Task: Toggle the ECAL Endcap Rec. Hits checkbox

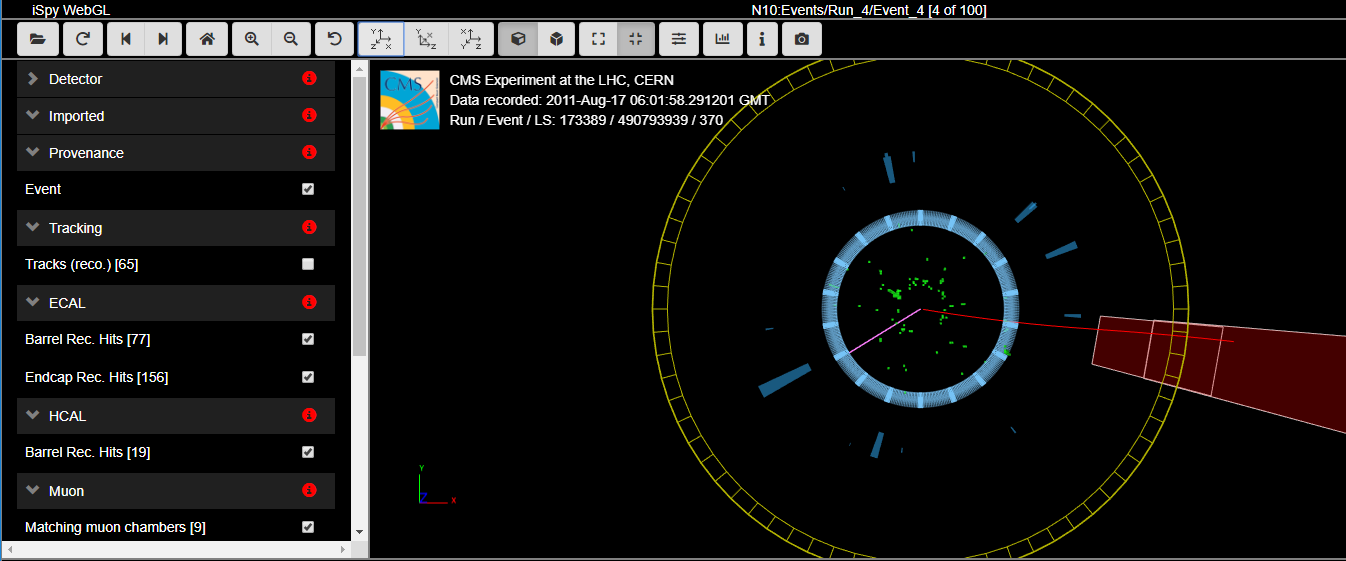Action: 308,377
